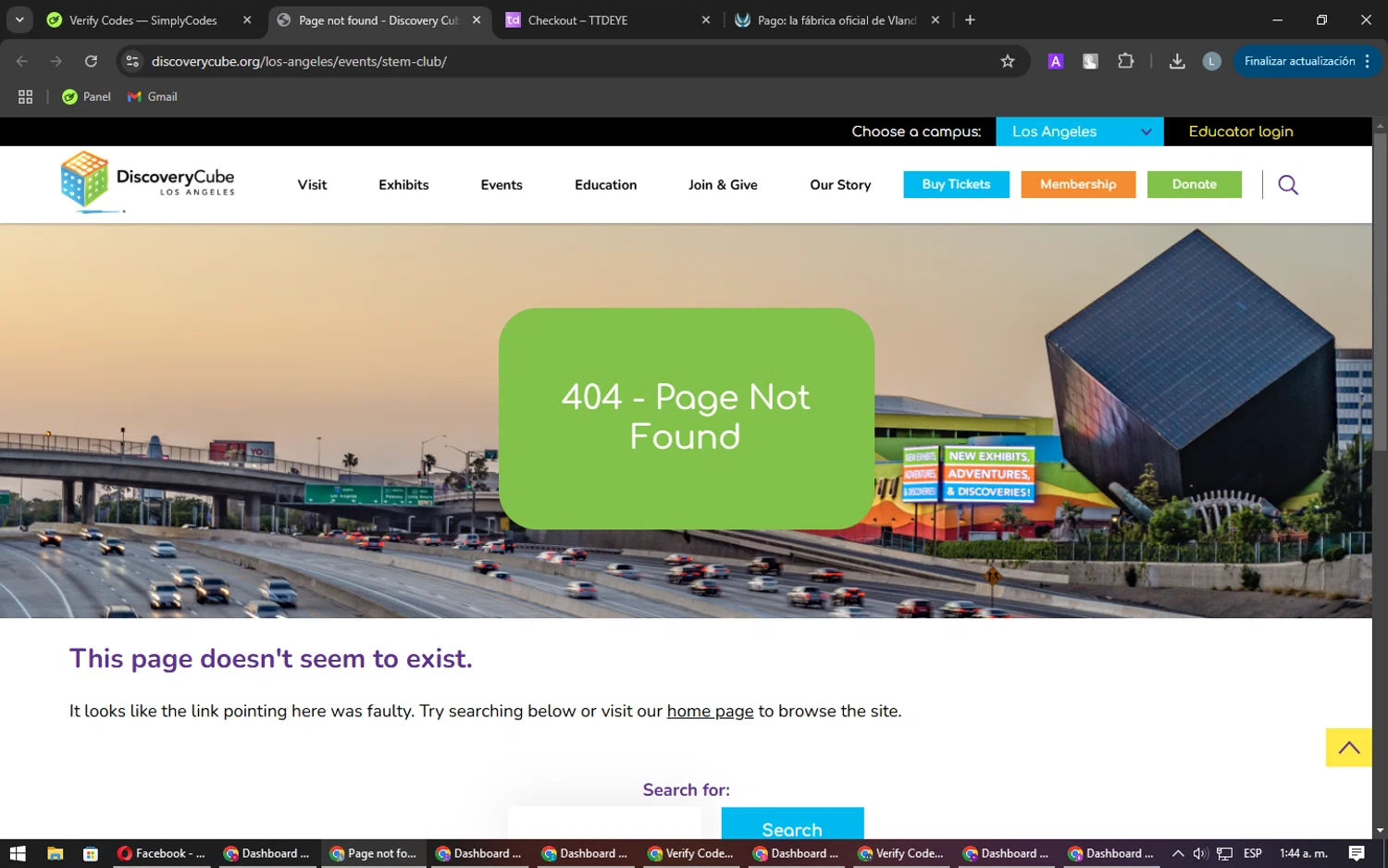Show hidden system tray icons
Image resolution: width=1388 pixels, height=868 pixels.
click(1178, 854)
